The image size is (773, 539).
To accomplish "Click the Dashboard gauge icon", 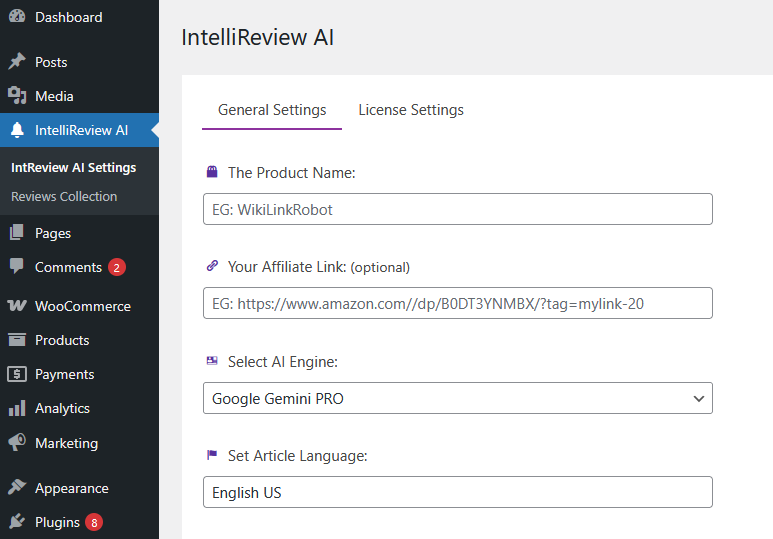I will pyautogui.click(x=17, y=17).
